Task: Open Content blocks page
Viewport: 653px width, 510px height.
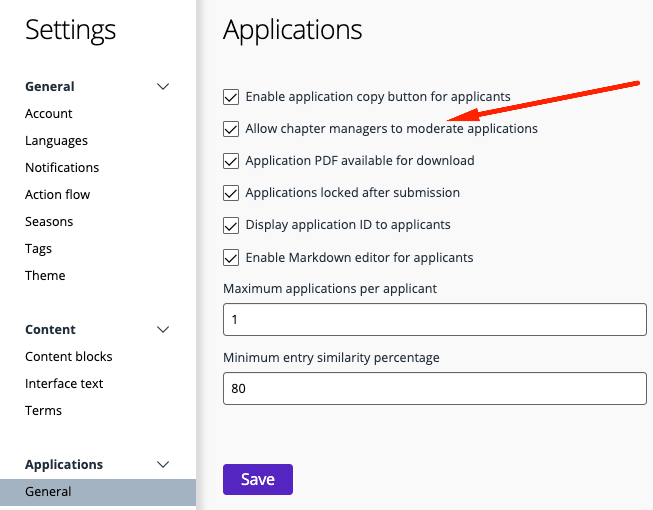Action: pos(69,357)
